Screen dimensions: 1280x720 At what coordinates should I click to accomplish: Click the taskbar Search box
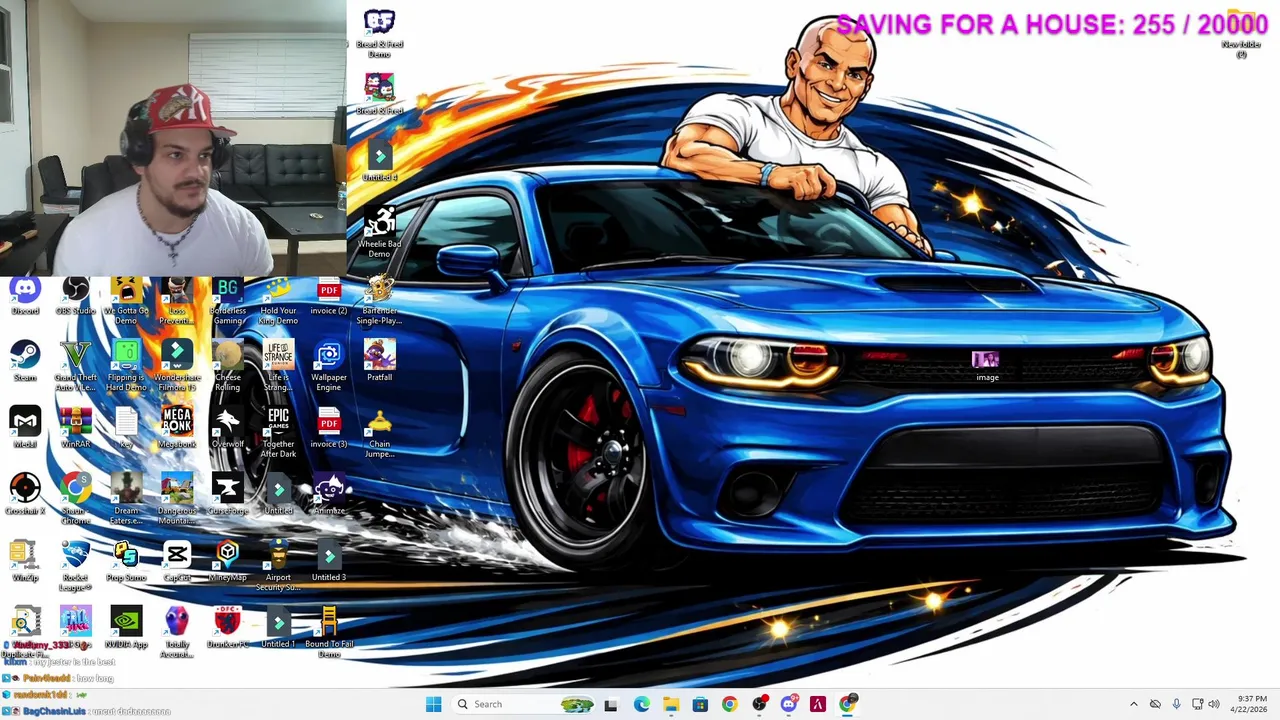(525, 704)
